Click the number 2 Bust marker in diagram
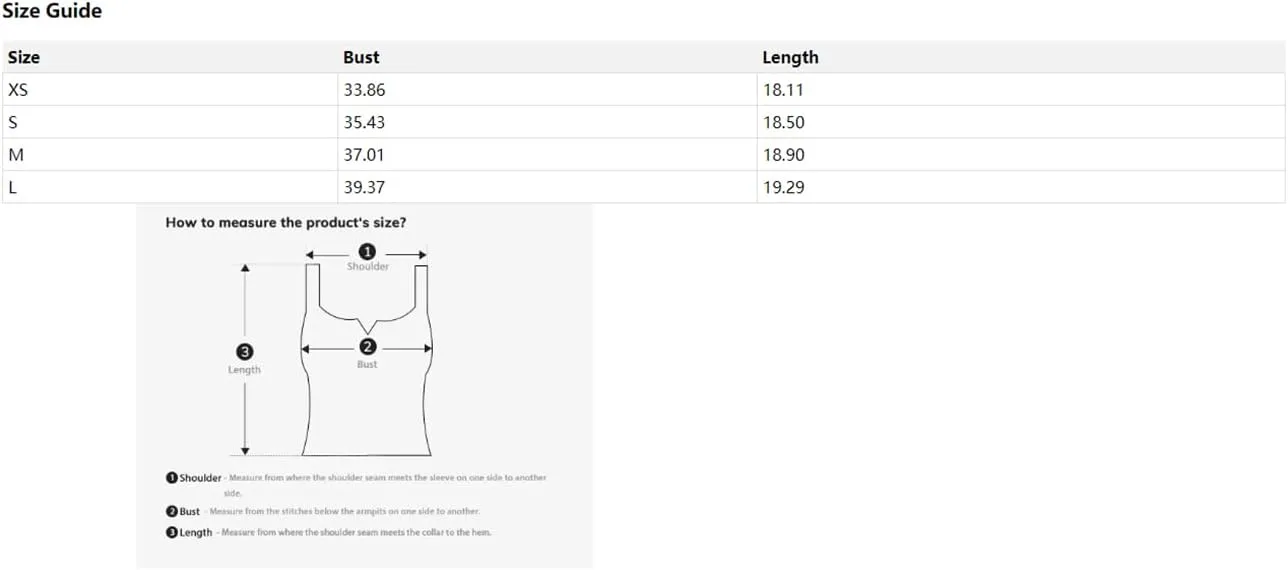1288x570 pixels. [x=367, y=347]
